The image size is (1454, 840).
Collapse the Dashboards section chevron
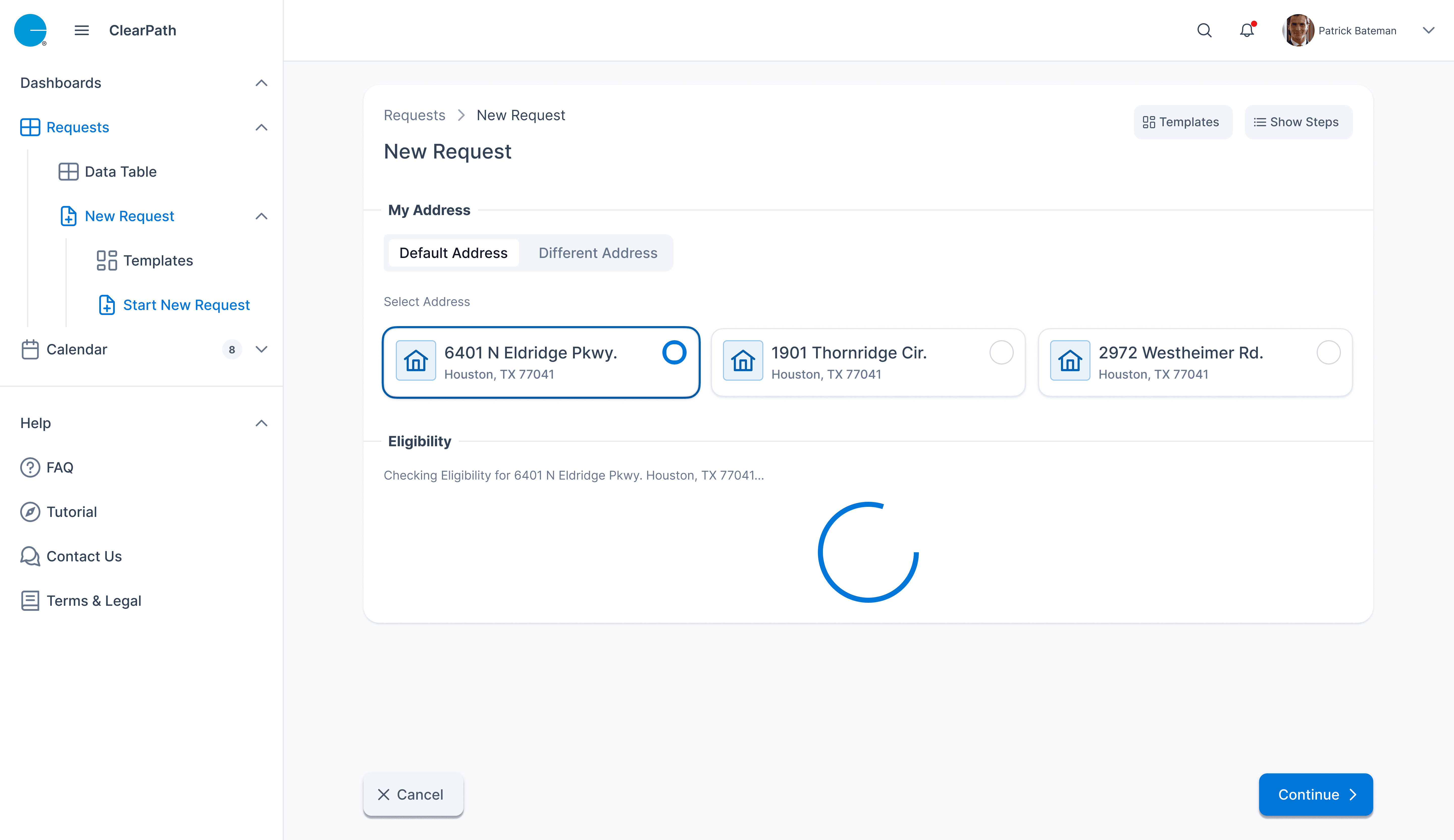coord(261,83)
